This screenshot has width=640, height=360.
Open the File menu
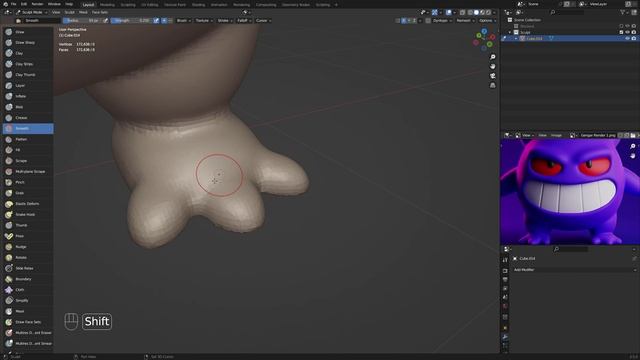click(13, 4)
